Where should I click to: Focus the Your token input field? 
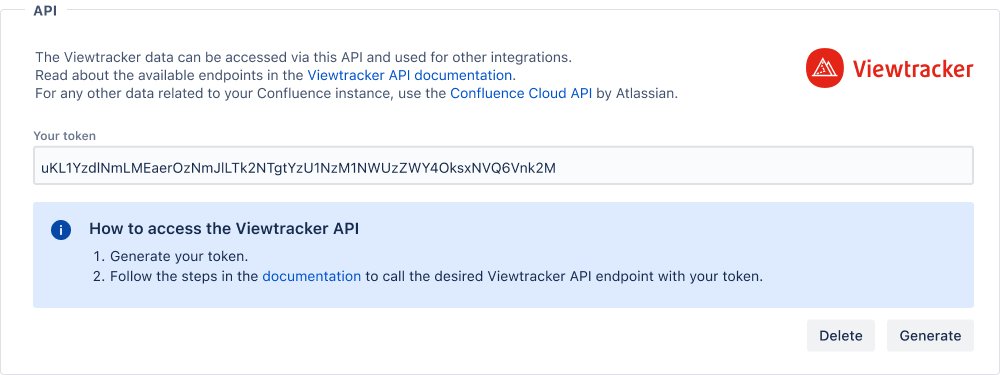coord(503,166)
